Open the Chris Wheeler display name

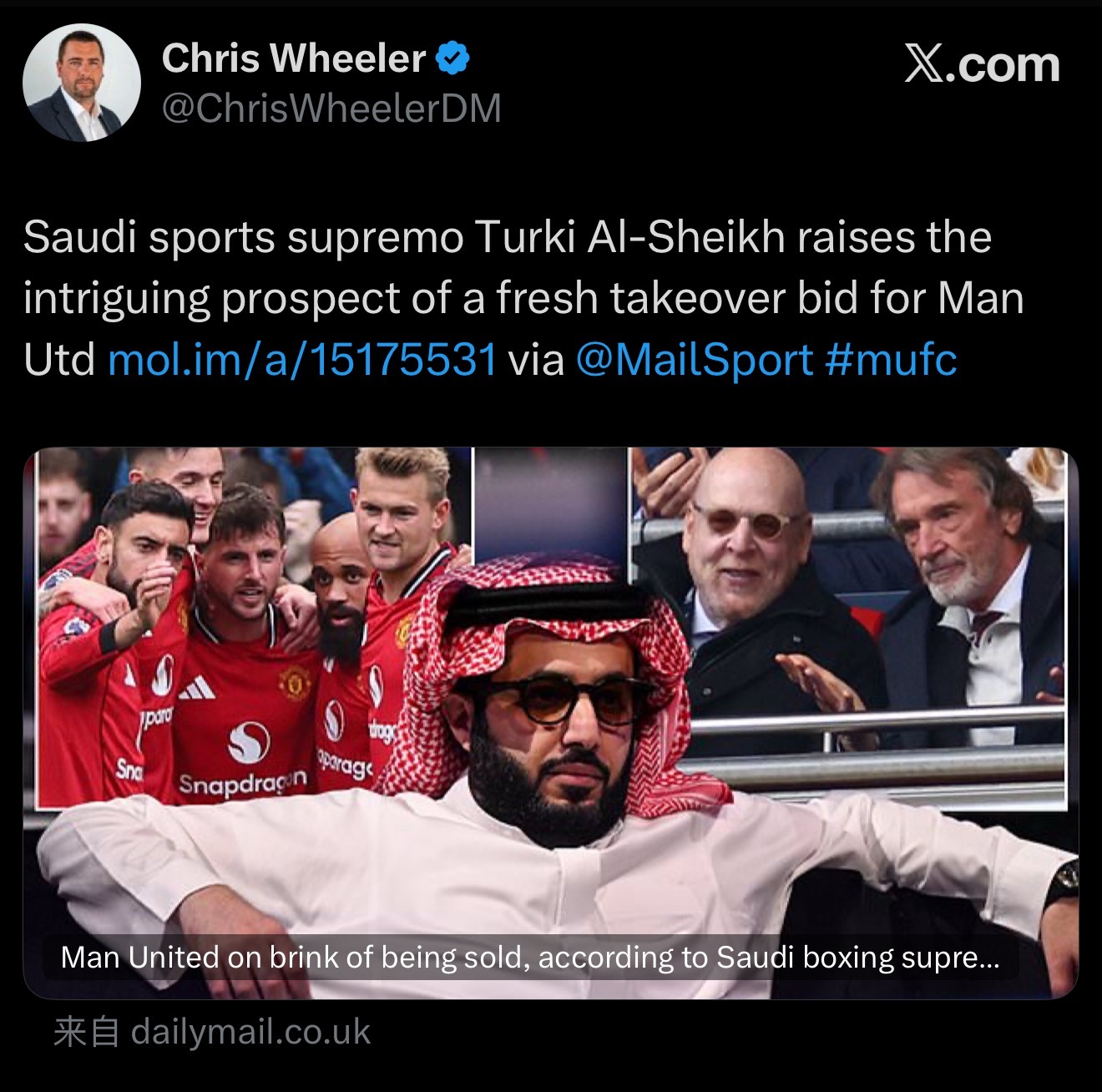294,58
